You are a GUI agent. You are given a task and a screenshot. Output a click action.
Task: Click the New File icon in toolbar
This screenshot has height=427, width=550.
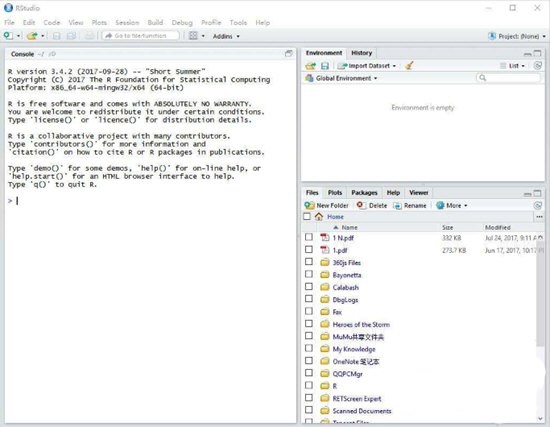(8, 36)
